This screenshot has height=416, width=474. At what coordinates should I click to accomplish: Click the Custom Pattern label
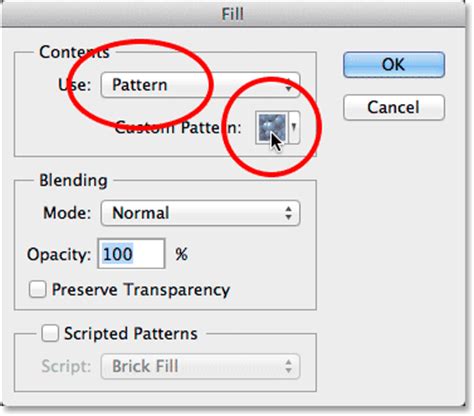178,128
